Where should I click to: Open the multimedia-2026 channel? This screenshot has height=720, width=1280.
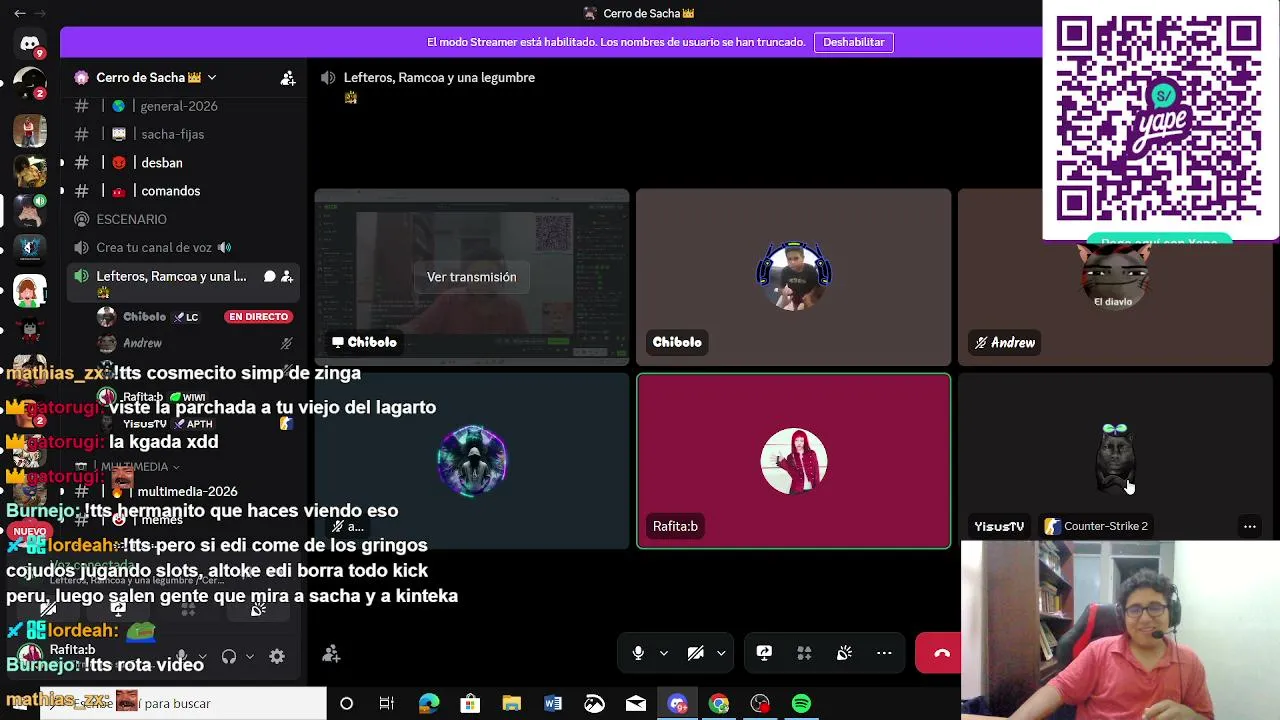[x=187, y=491]
